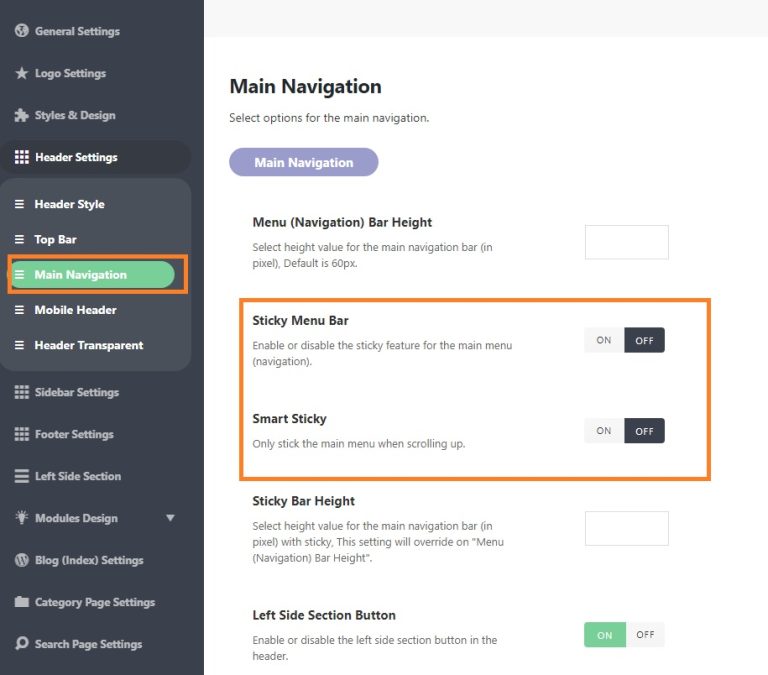Click the Mobile Header list icon
This screenshot has height=675, width=768.
click(x=19, y=310)
